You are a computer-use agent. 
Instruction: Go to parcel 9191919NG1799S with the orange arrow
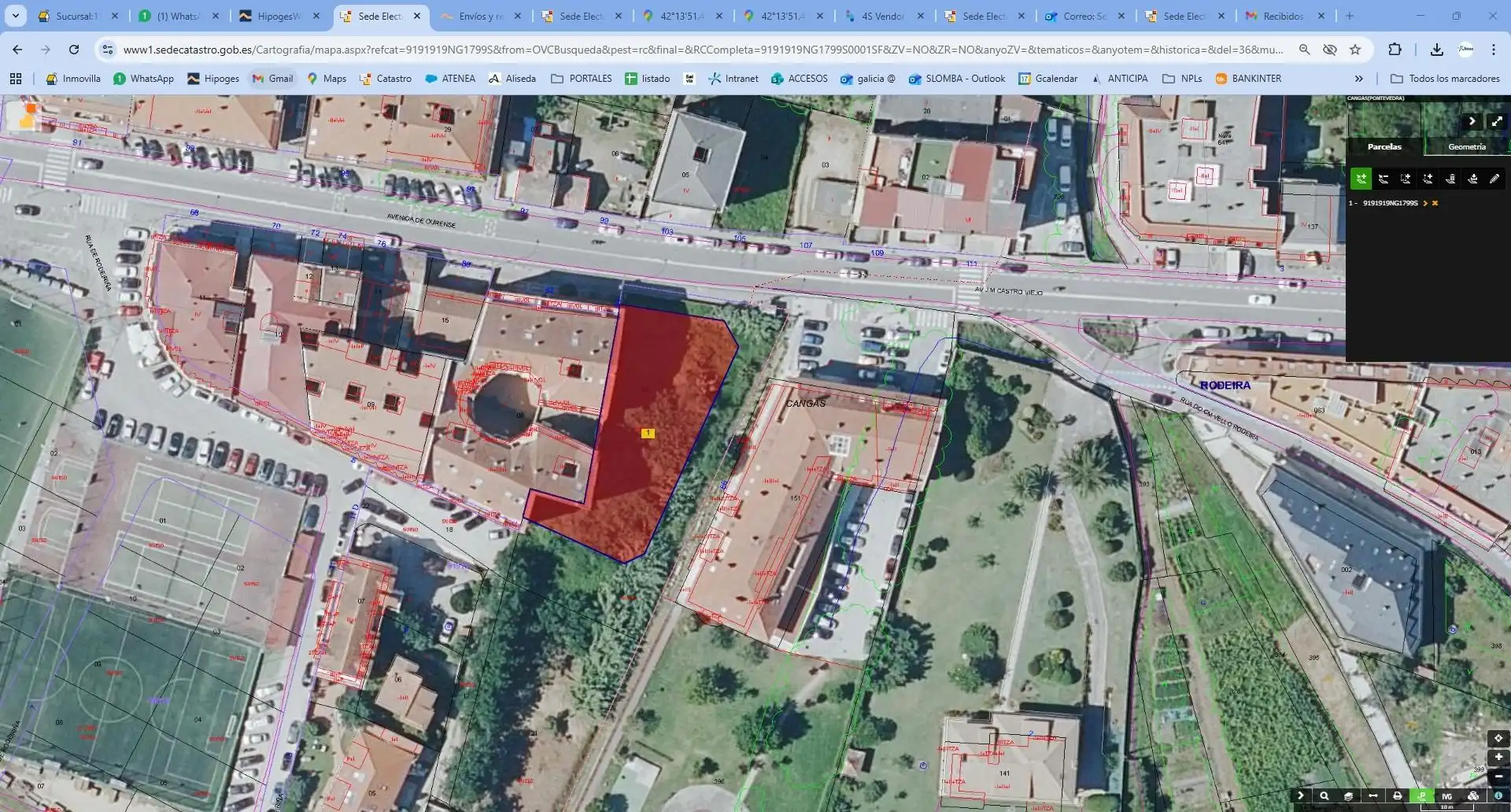pos(1425,203)
